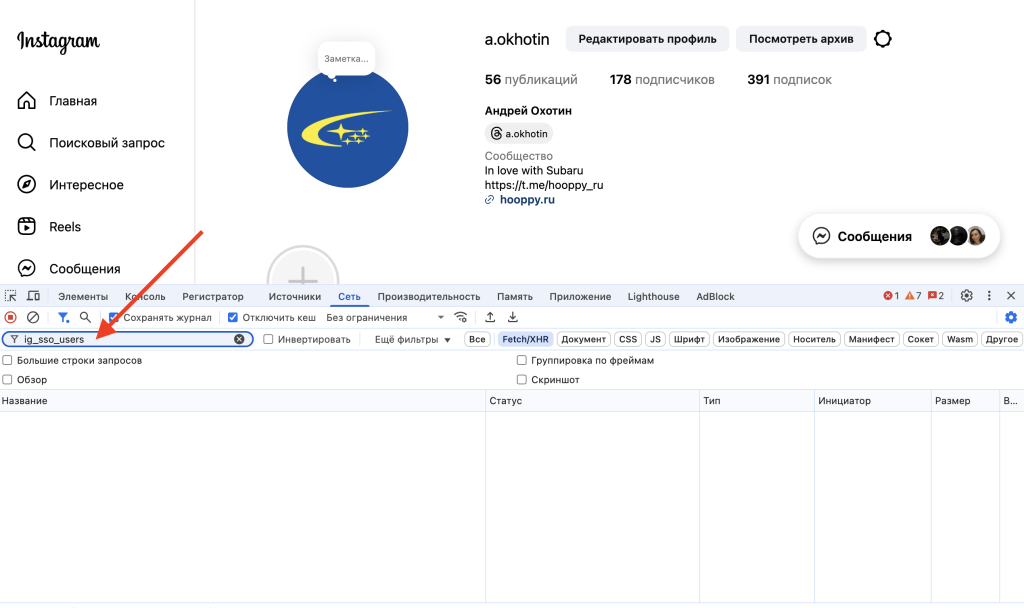
Task: Toggle device toolbar emulation icon
Action: pos(33,296)
